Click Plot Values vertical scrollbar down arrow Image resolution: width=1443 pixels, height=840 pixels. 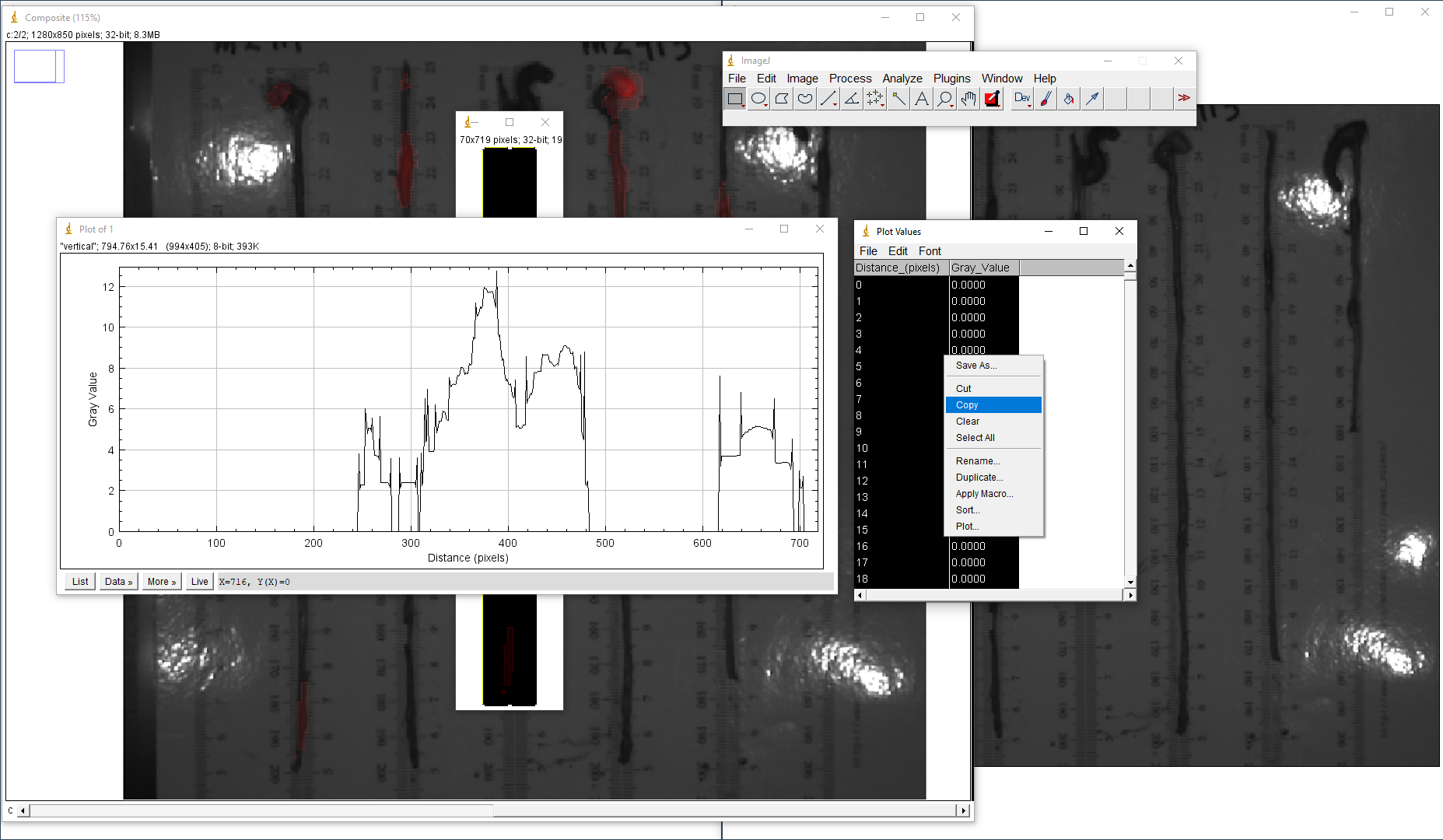pyautogui.click(x=1130, y=582)
